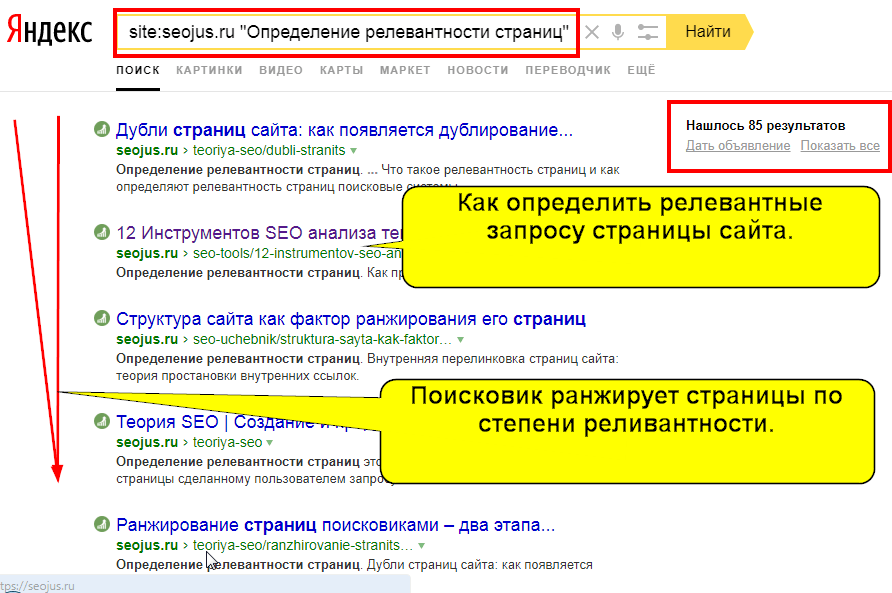This screenshot has width=892, height=593.
Task: Open advanced search settings sliders icon
Action: tap(647, 32)
